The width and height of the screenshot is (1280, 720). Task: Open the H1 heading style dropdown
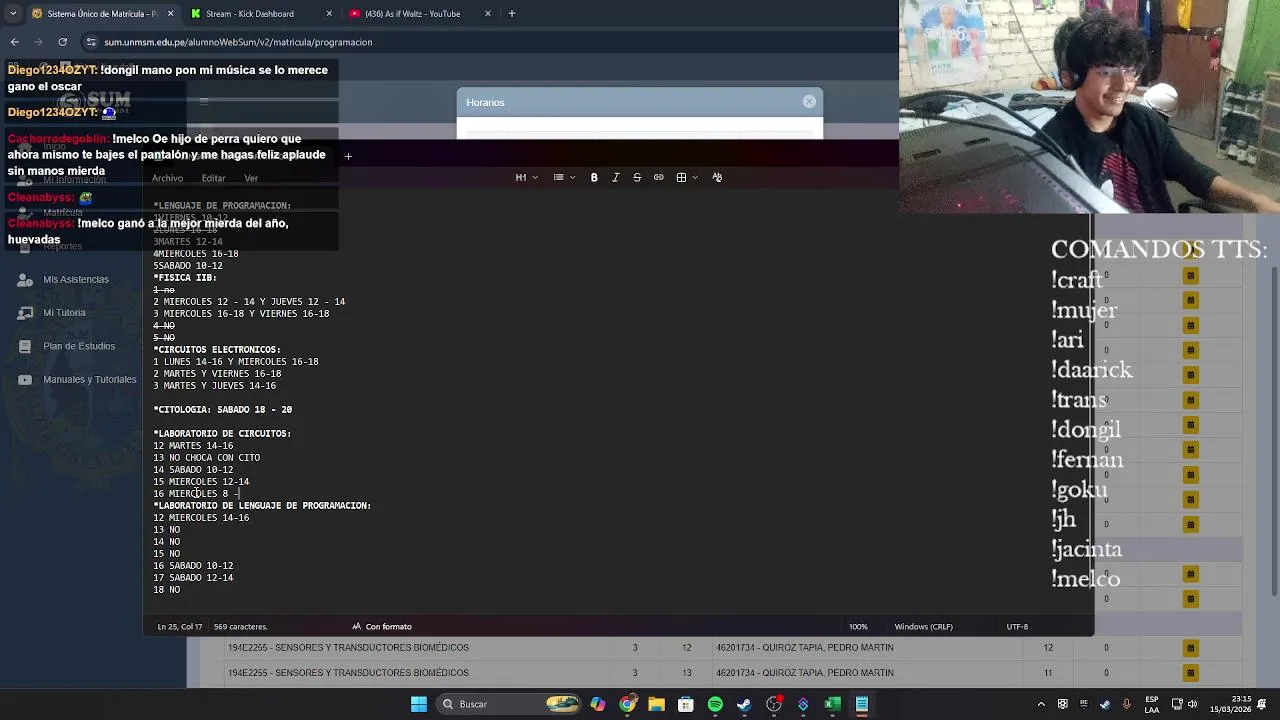pyautogui.click(x=526, y=177)
